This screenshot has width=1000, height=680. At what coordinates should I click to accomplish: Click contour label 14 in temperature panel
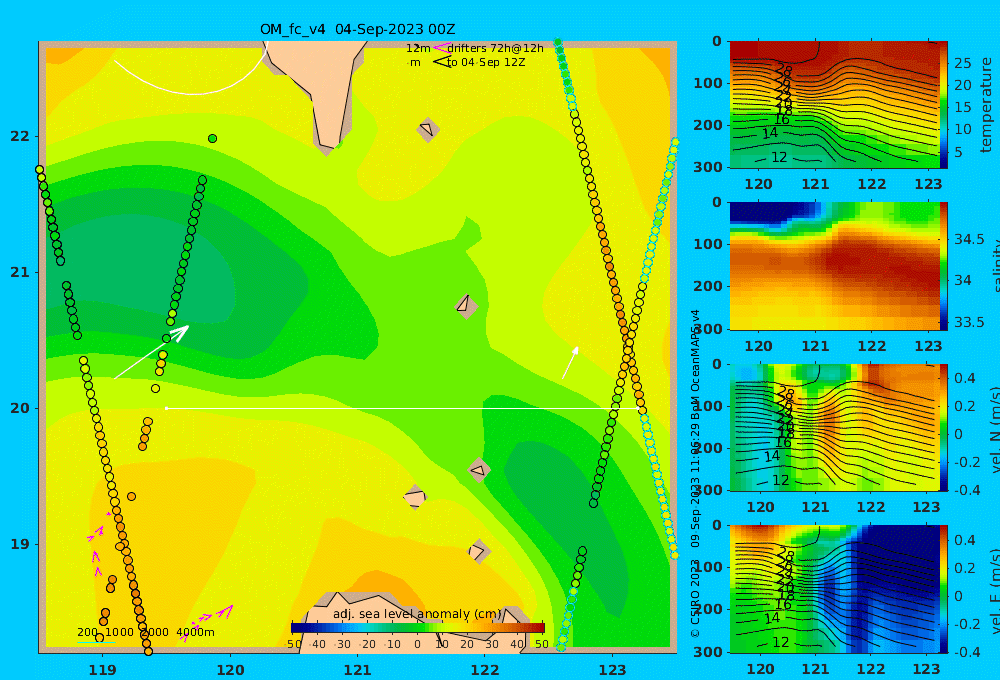point(770,133)
